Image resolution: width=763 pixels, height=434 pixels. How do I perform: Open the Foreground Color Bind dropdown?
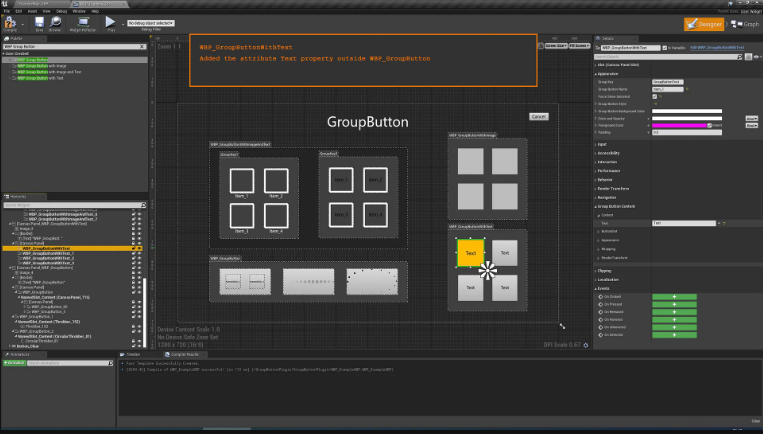751,126
